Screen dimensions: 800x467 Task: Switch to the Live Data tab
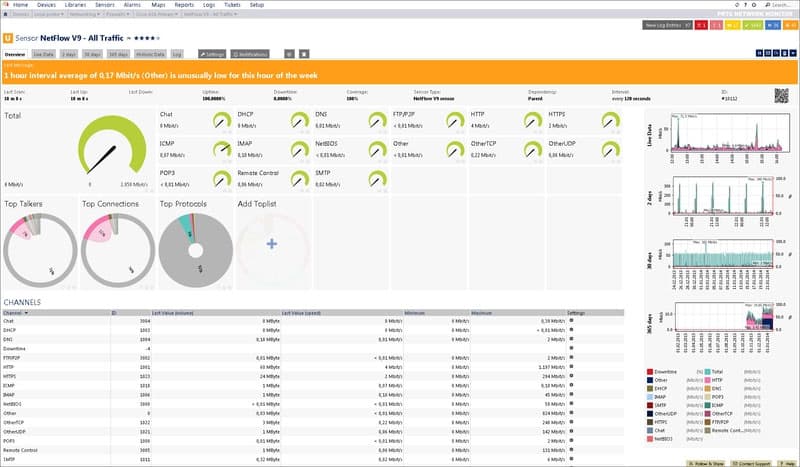tap(43, 54)
